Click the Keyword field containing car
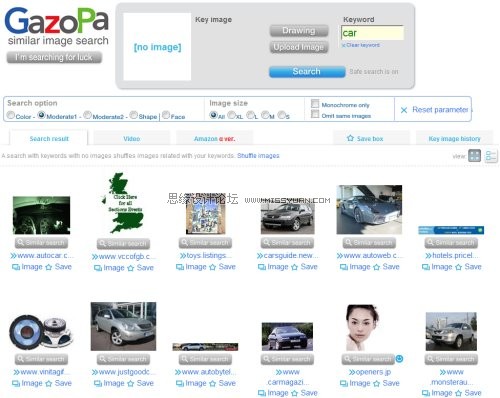 [x=372, y=33]
